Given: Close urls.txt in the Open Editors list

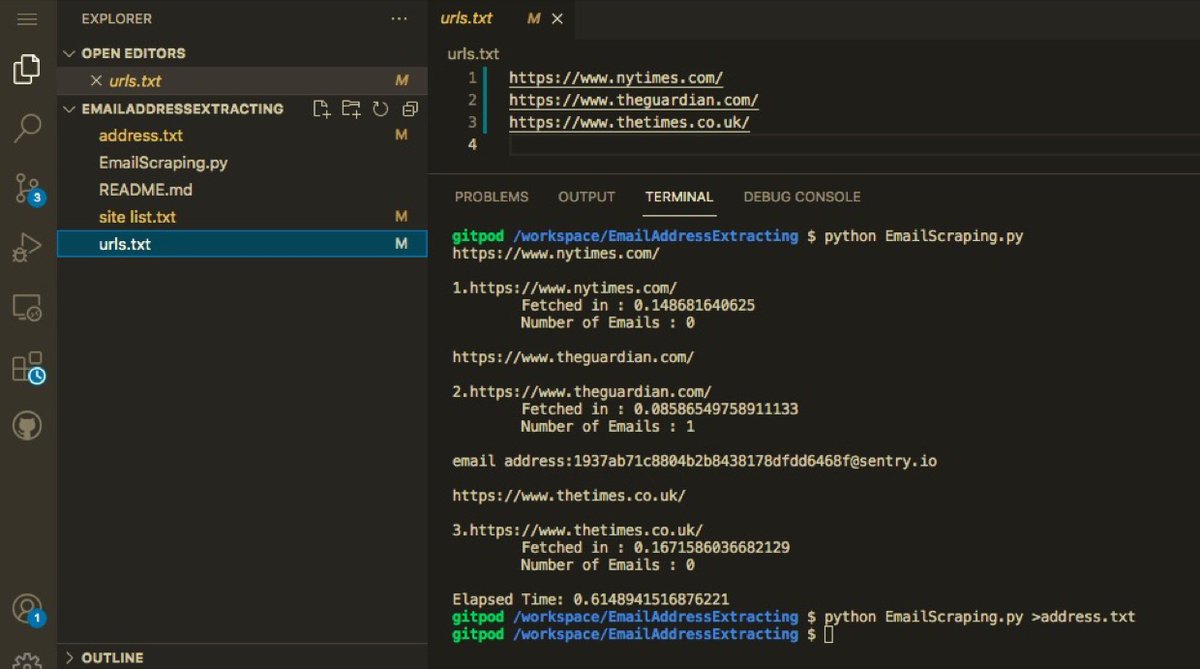Looking at the screenshot, I should (x=96, y=81).
